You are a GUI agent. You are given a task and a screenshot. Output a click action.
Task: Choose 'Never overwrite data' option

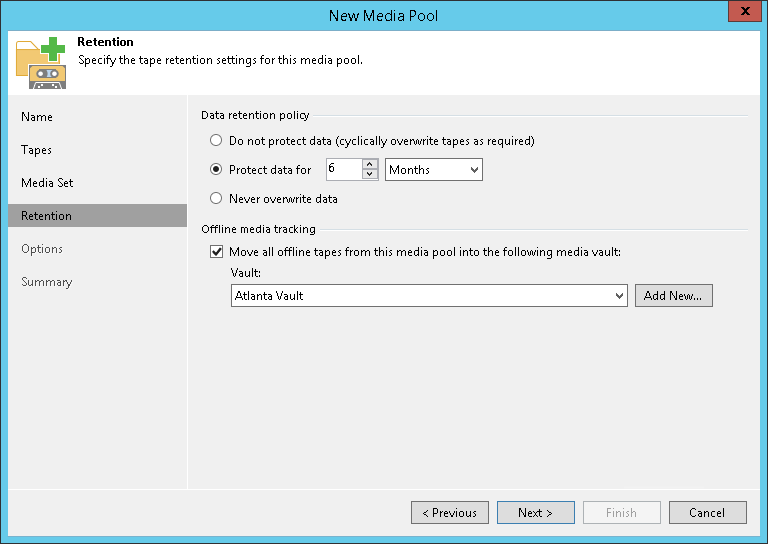tap(216, 199)
